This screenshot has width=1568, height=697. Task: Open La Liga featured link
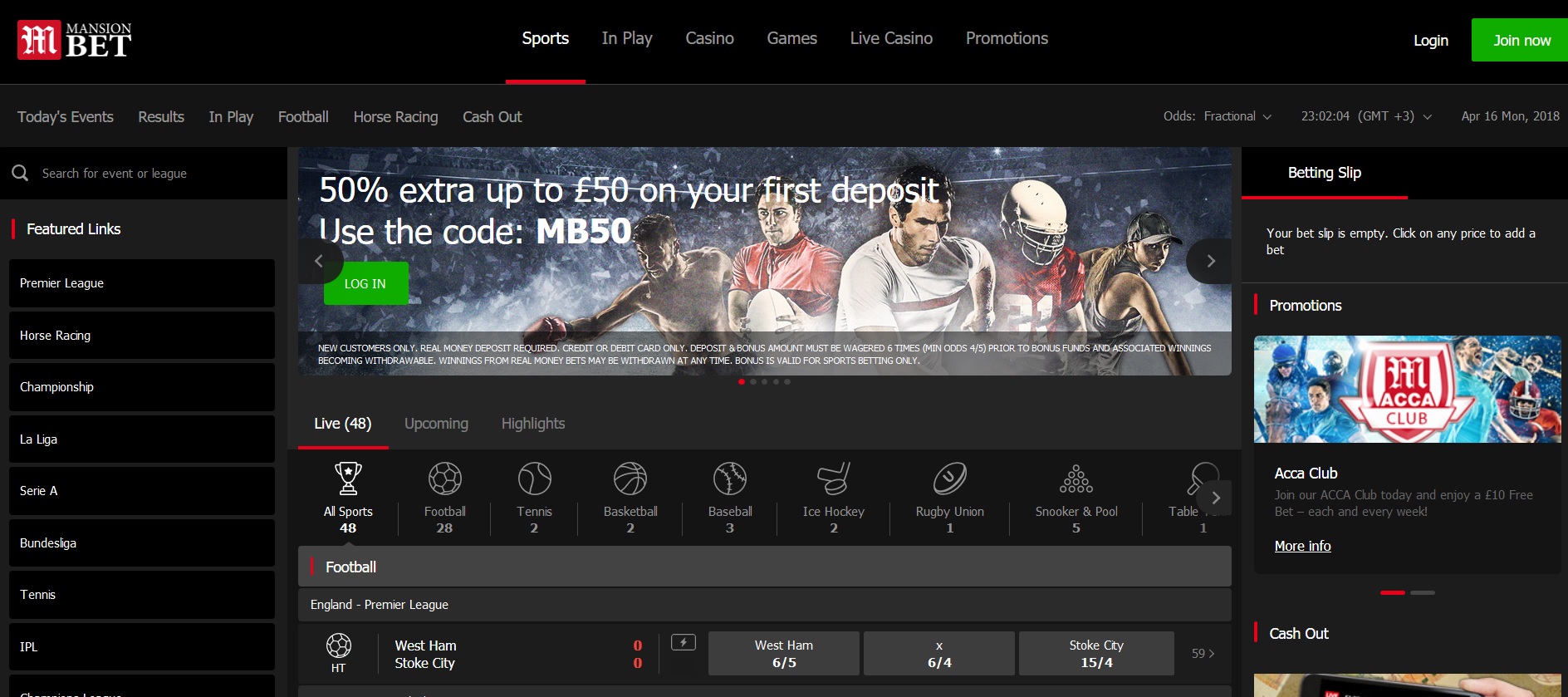tap(142, 439)
